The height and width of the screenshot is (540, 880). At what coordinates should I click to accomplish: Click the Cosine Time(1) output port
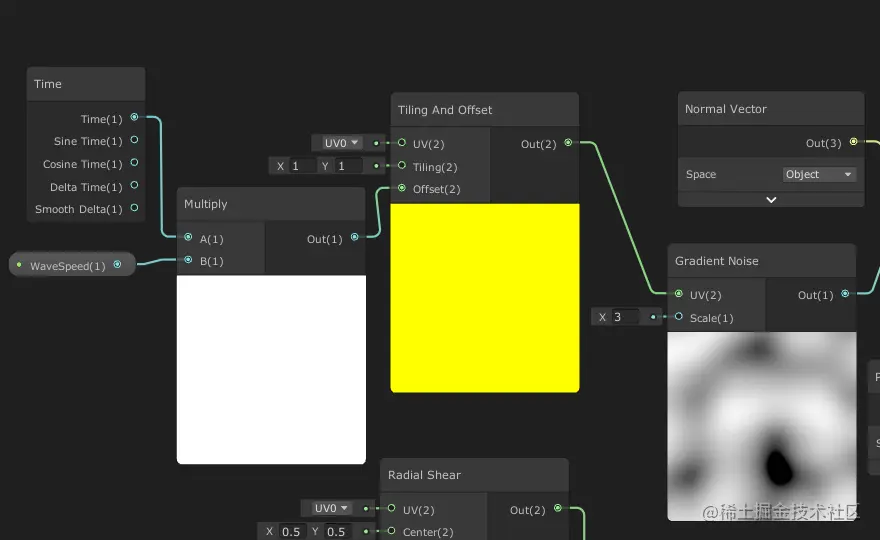click(134, 162)
